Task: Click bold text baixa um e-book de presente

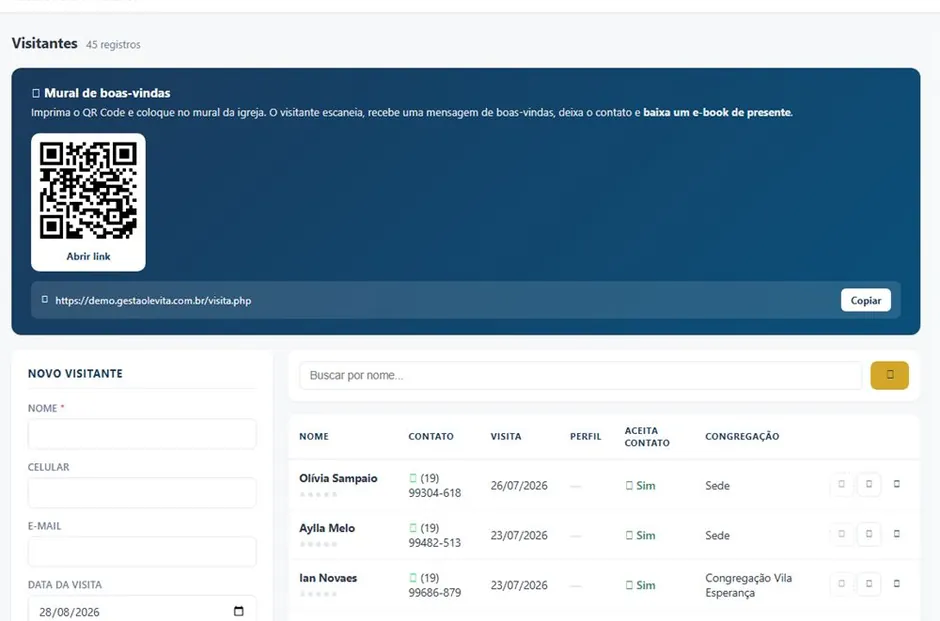Action: 717,112
